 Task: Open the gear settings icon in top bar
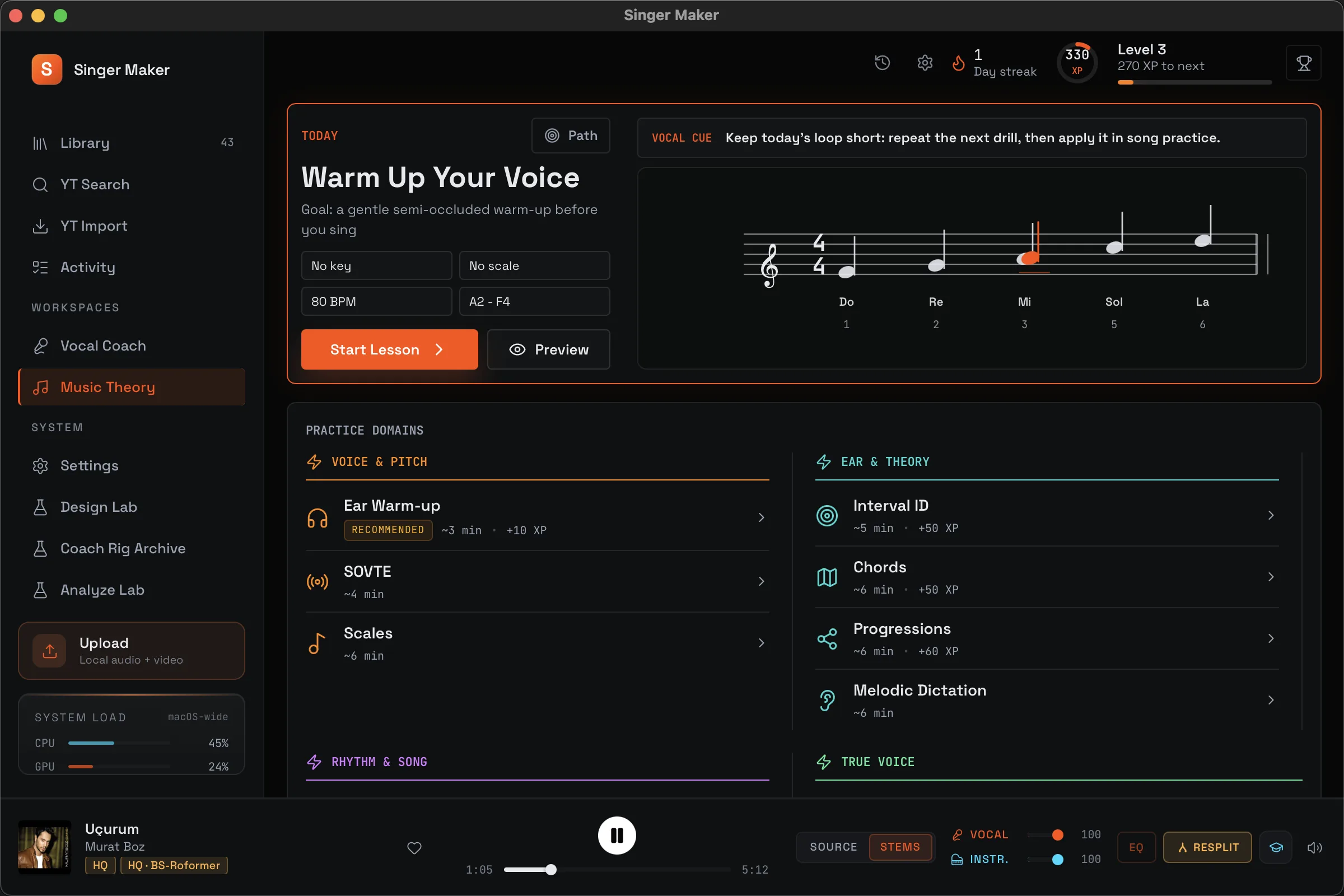[925, 62]
